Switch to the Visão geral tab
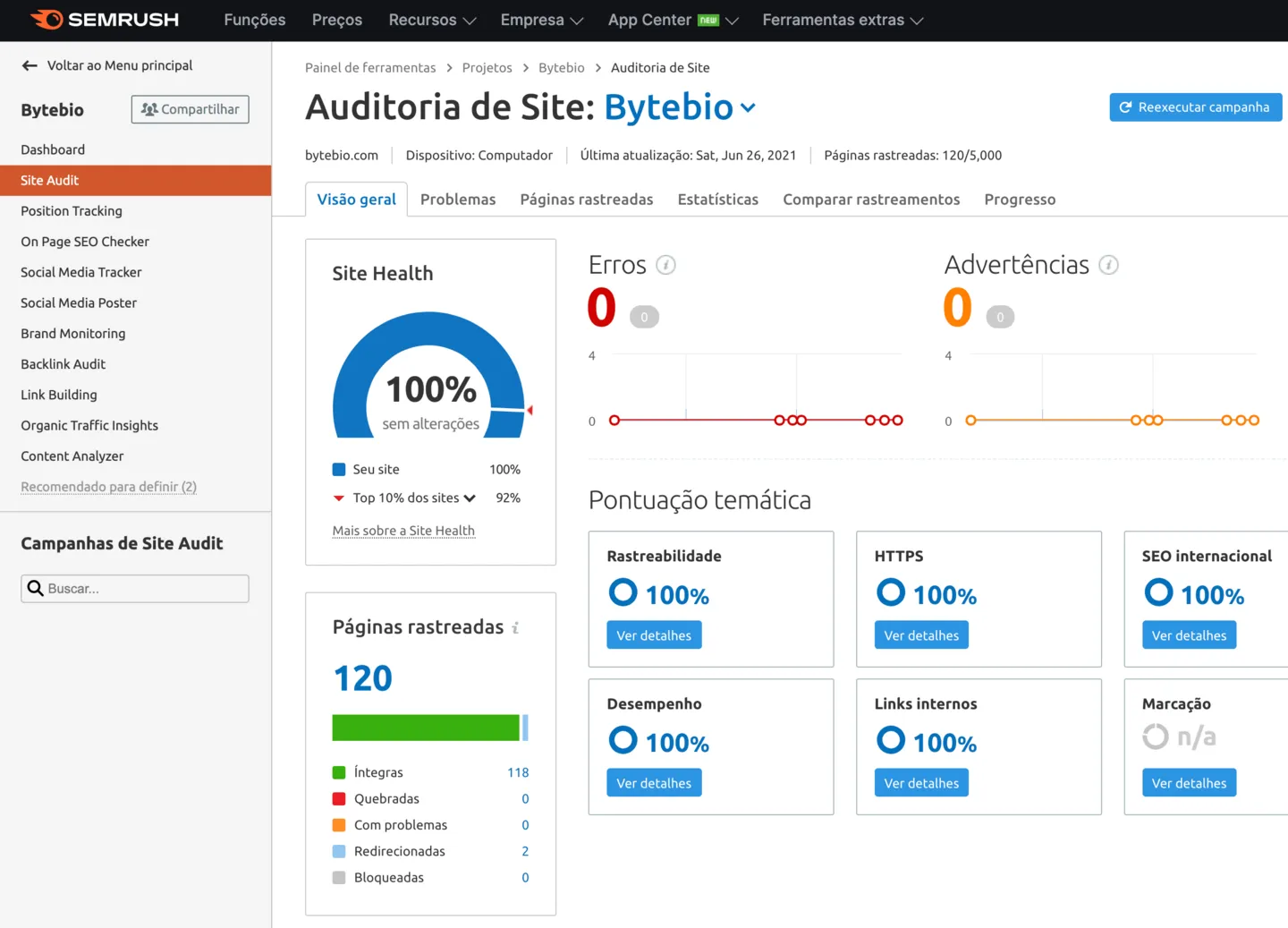The image size is (1288, 928). coord(356,200)
